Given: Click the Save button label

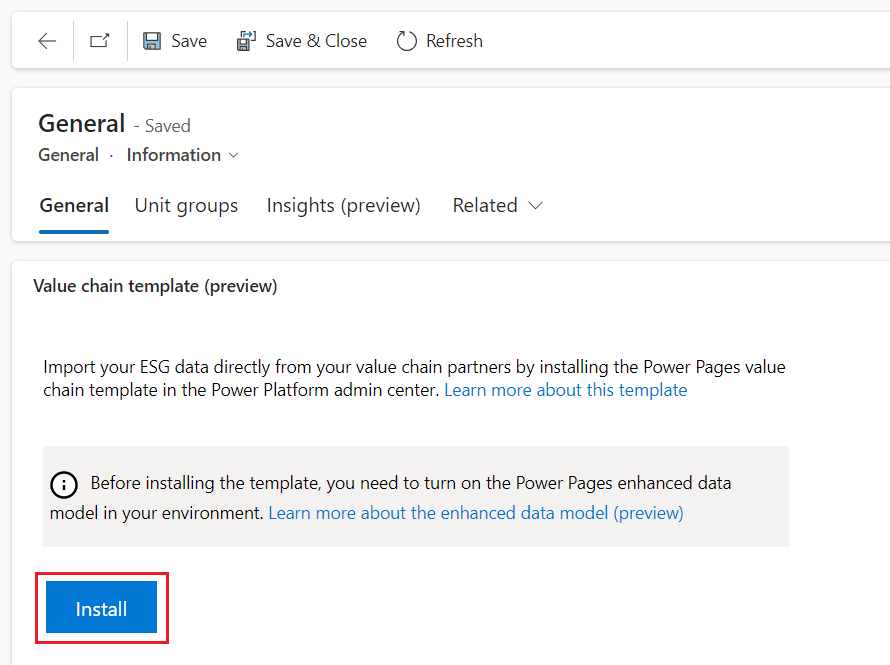Looking at the screenshot, I should tap(189, 41).
